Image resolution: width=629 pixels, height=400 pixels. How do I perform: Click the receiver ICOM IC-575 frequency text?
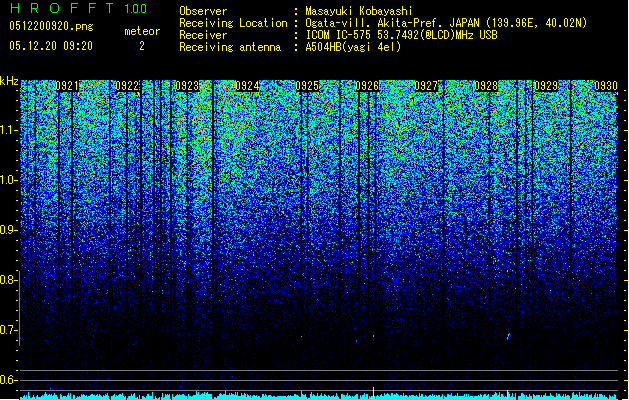tap(401, 35)
